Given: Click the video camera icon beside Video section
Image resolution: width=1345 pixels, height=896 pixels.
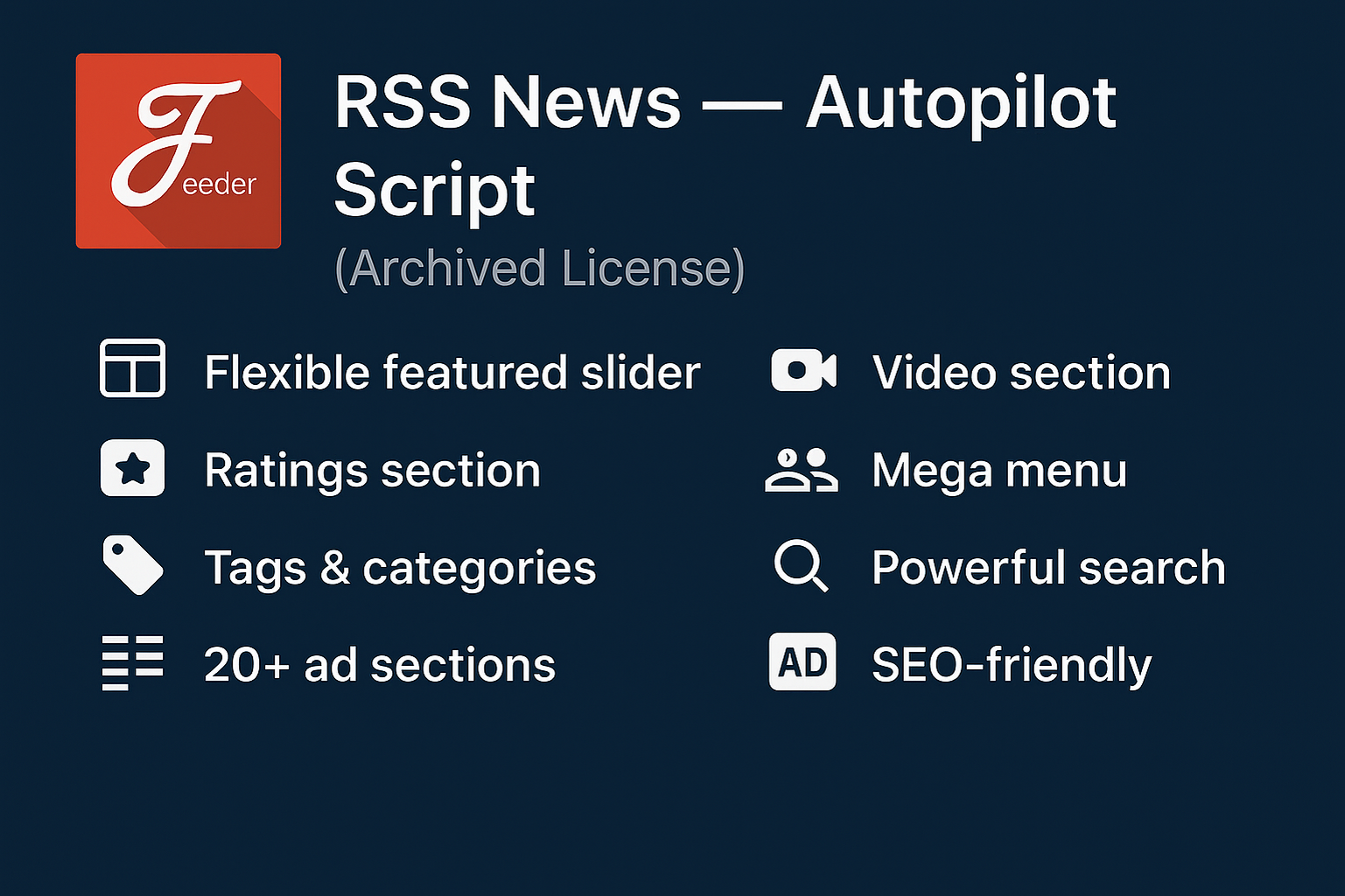Looking at the screenshot, I should pyautogui.click(x=804, y=370).
